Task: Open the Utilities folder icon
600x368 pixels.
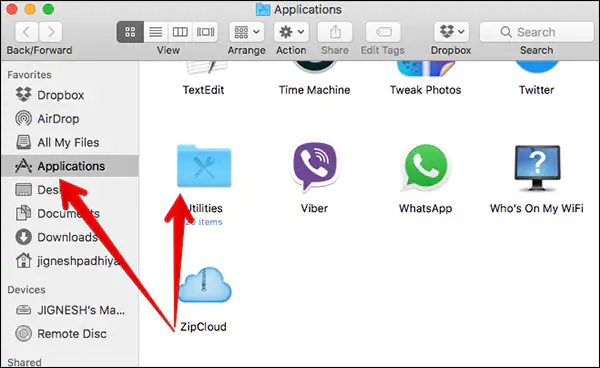Action: pos(204,166)
